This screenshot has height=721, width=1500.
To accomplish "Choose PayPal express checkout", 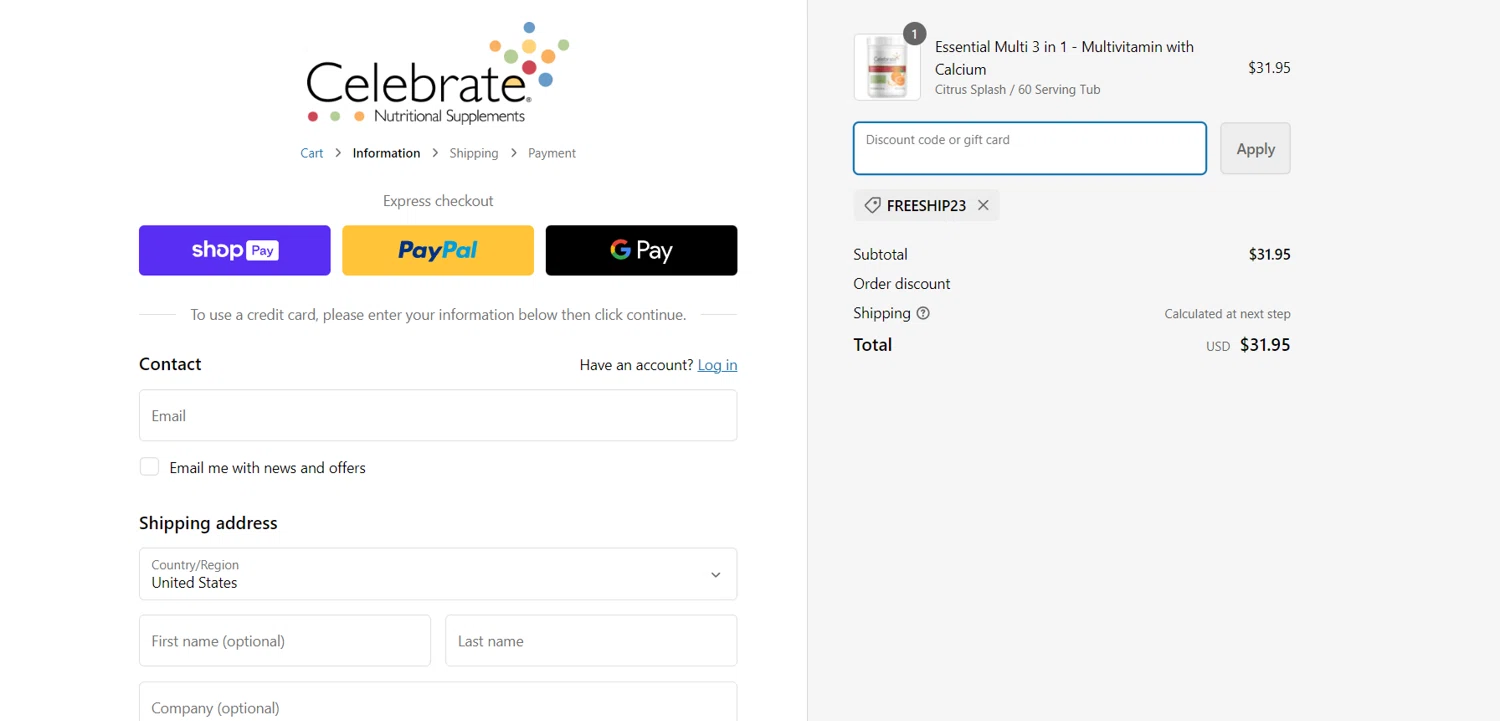I will 438,250.
